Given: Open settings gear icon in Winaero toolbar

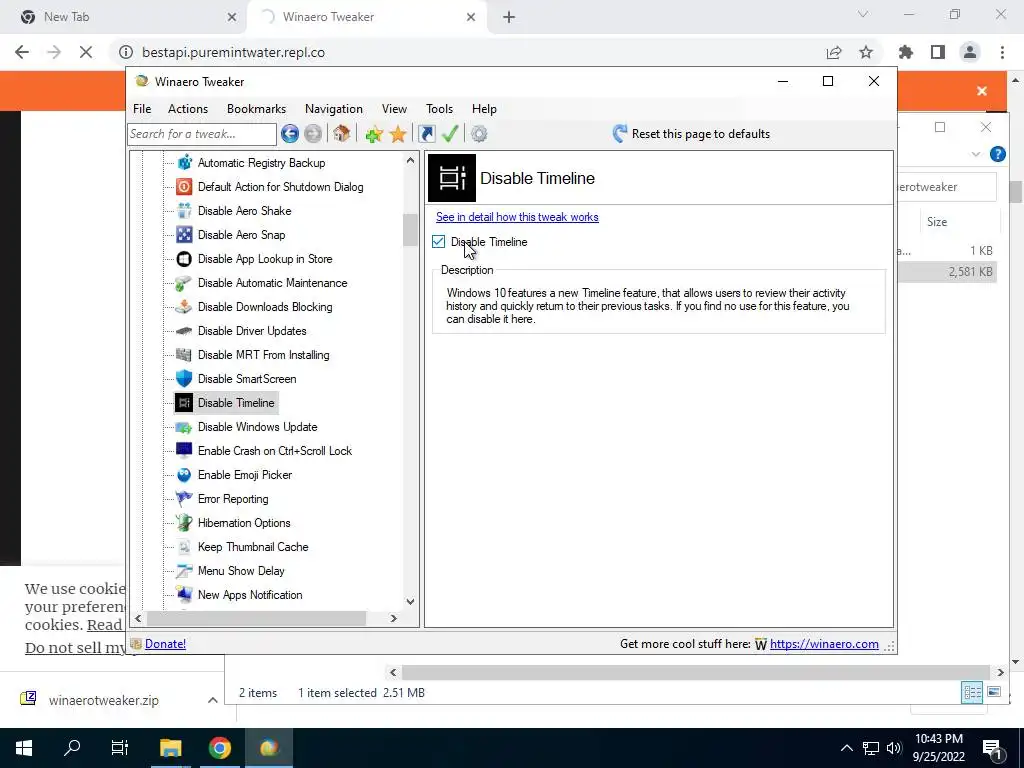Looking at the screenshot, I should pyautogui.click(x=479, y=134).
